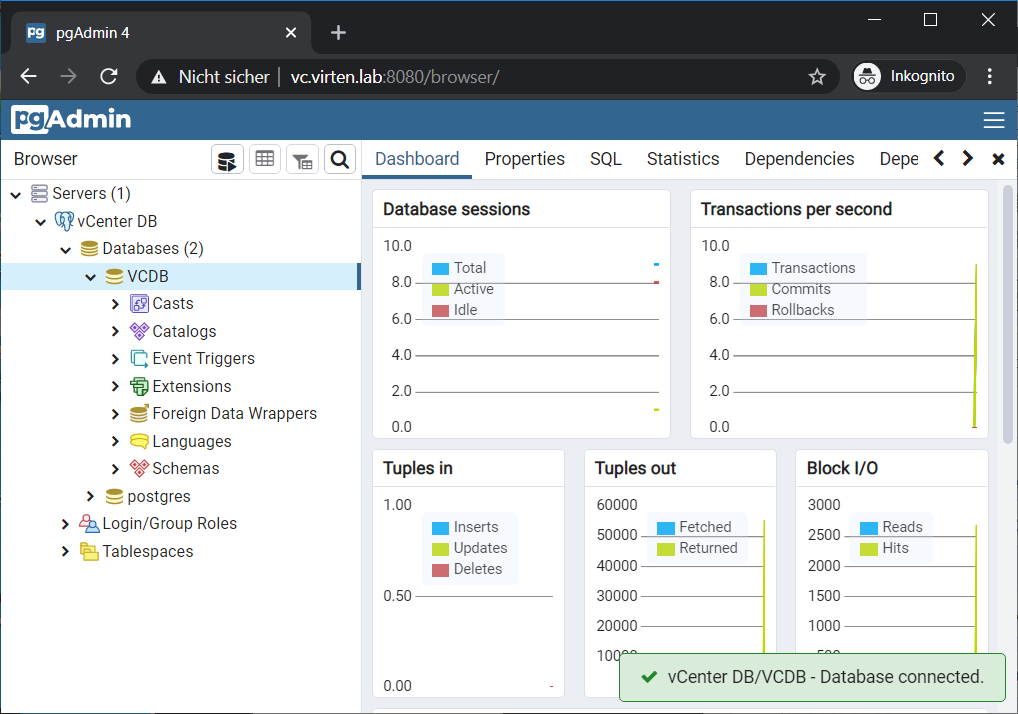
Task: Click the pgAdmin 4 browser tab
Action: point(161,32)
